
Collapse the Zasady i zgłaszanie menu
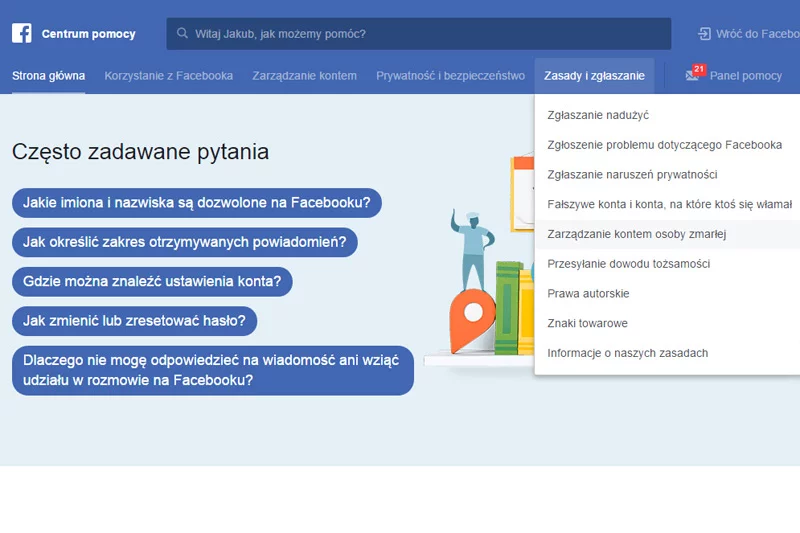click(x=594, y=76)
